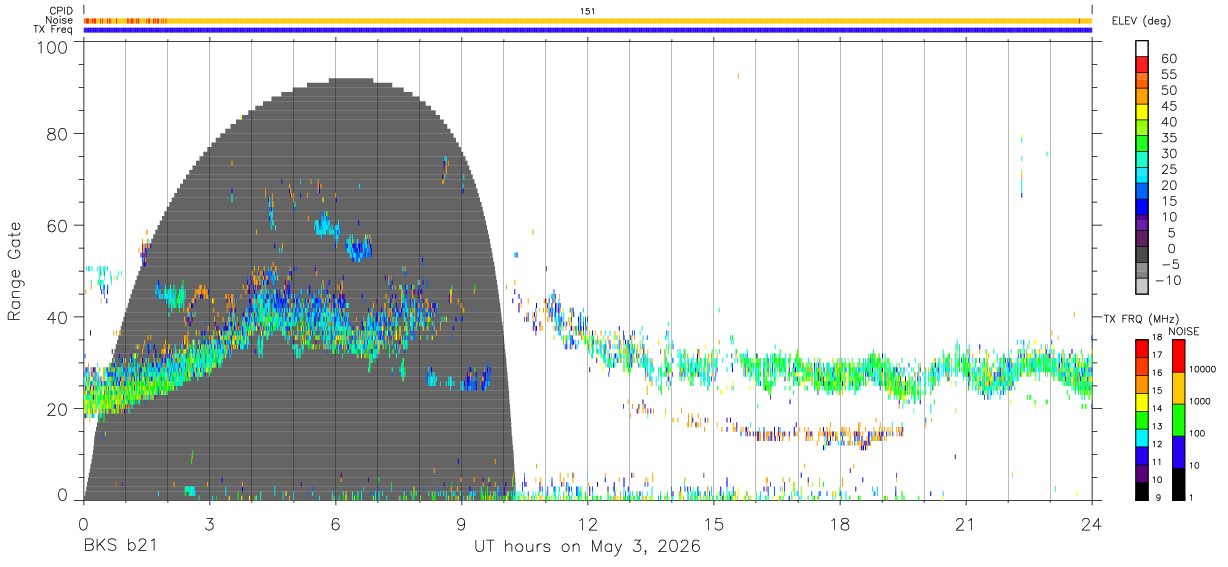This screenshot has width=1228, height=567.
Task: Click the white top cap of ELEV colorbar
Action: 1142,49
